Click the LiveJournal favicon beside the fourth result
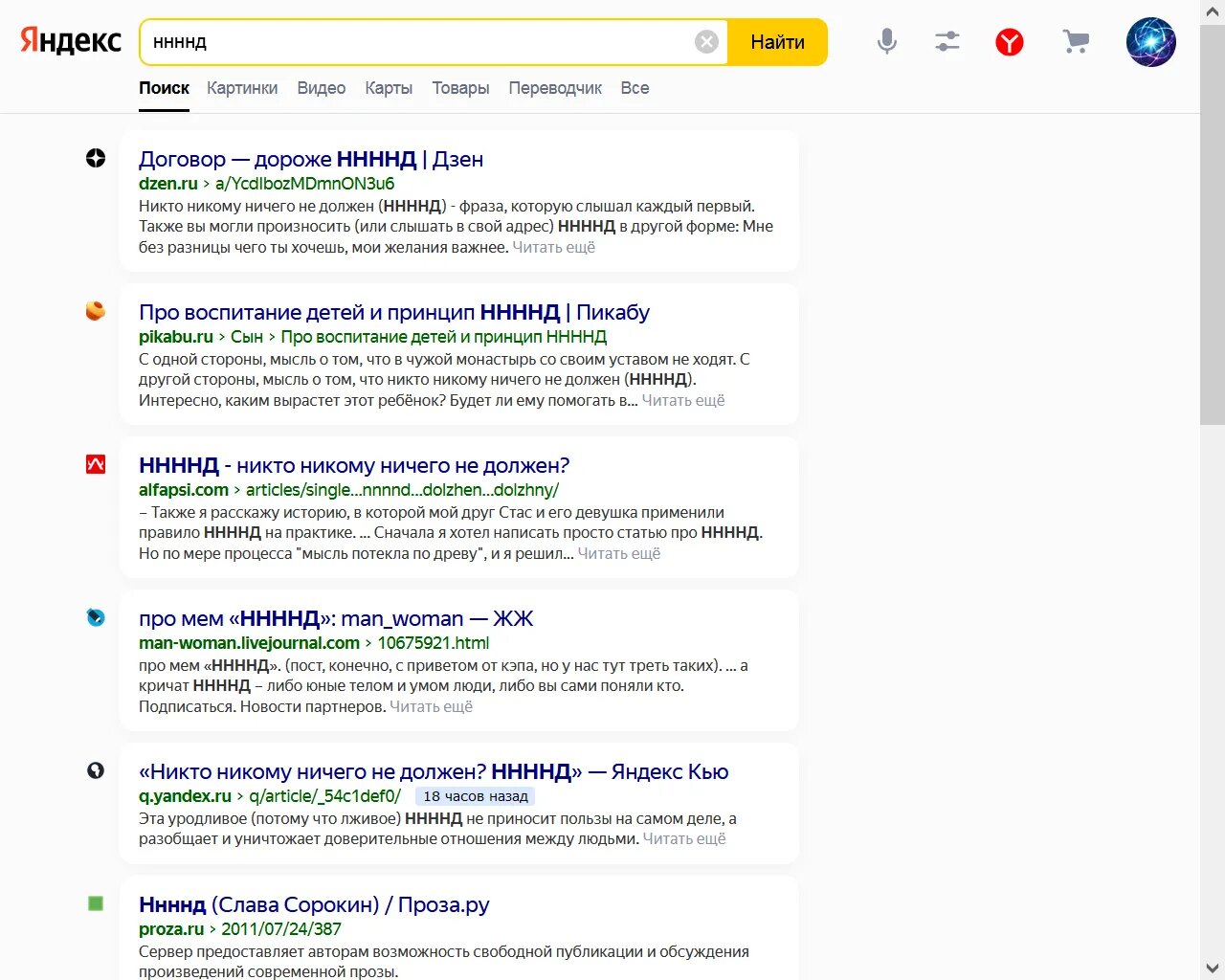 [96, 617]
